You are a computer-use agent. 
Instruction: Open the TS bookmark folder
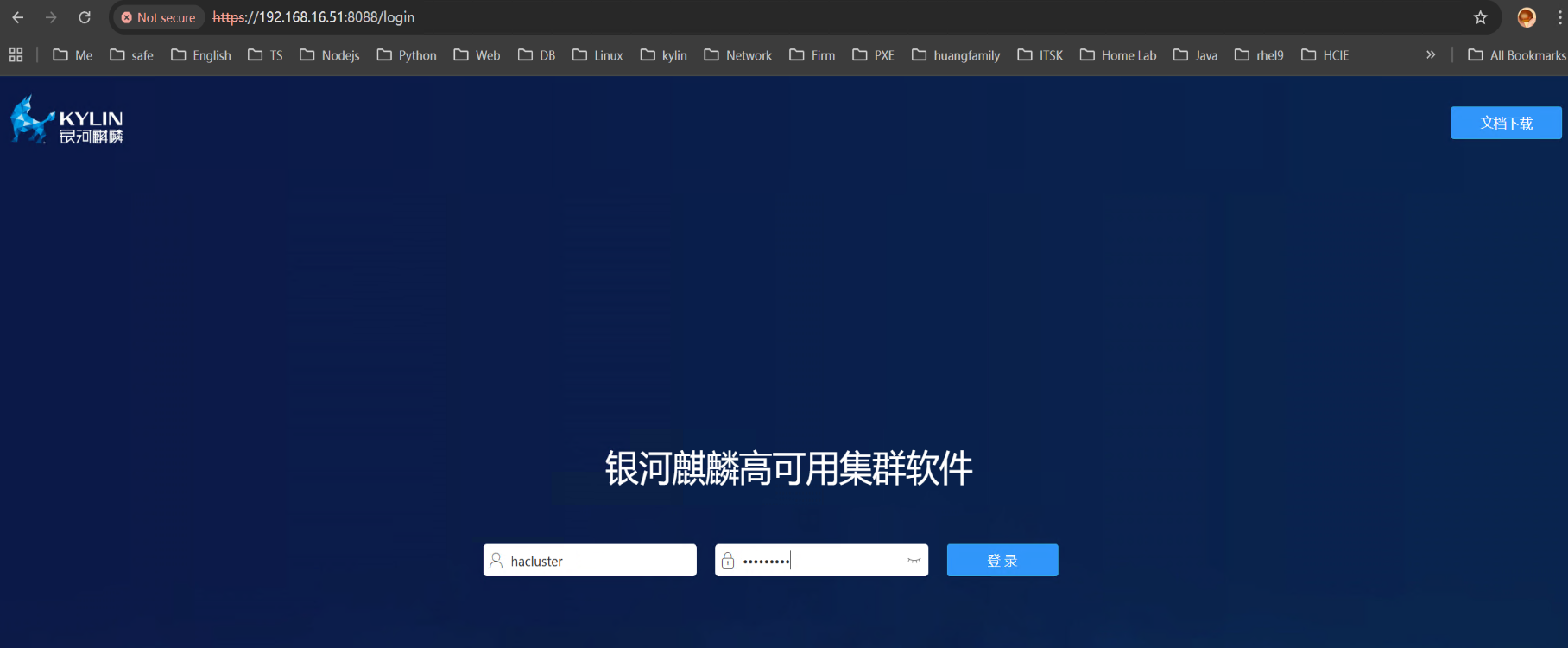[x=265, y=55]
